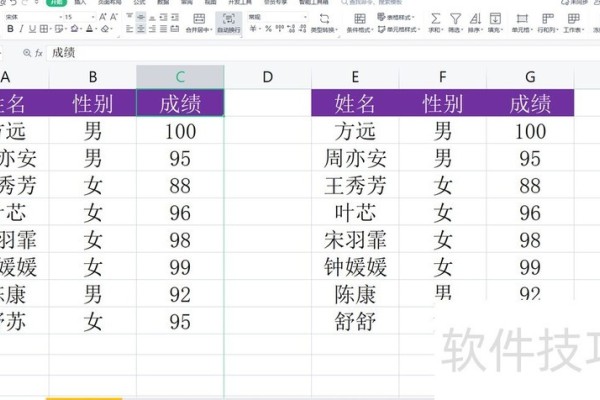The image size is (600, 400).
Task: Open the cell borders tool
Action: (44, 29)
